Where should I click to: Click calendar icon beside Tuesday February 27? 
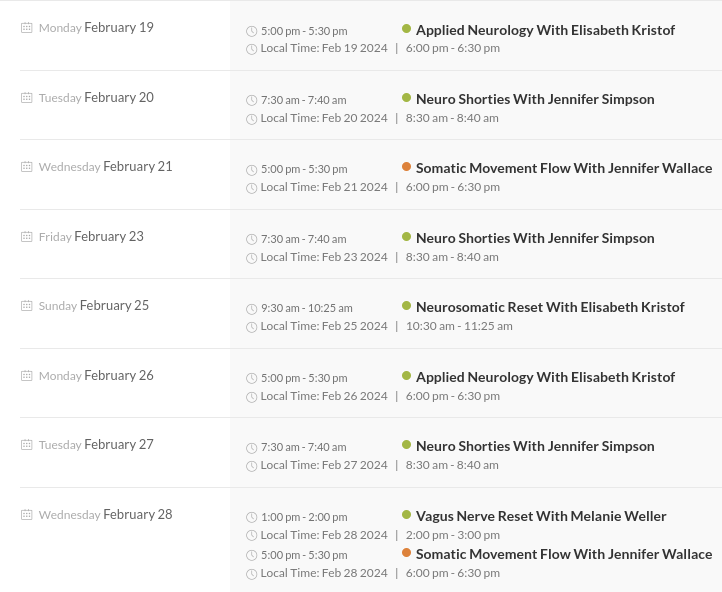click(27, 445)
